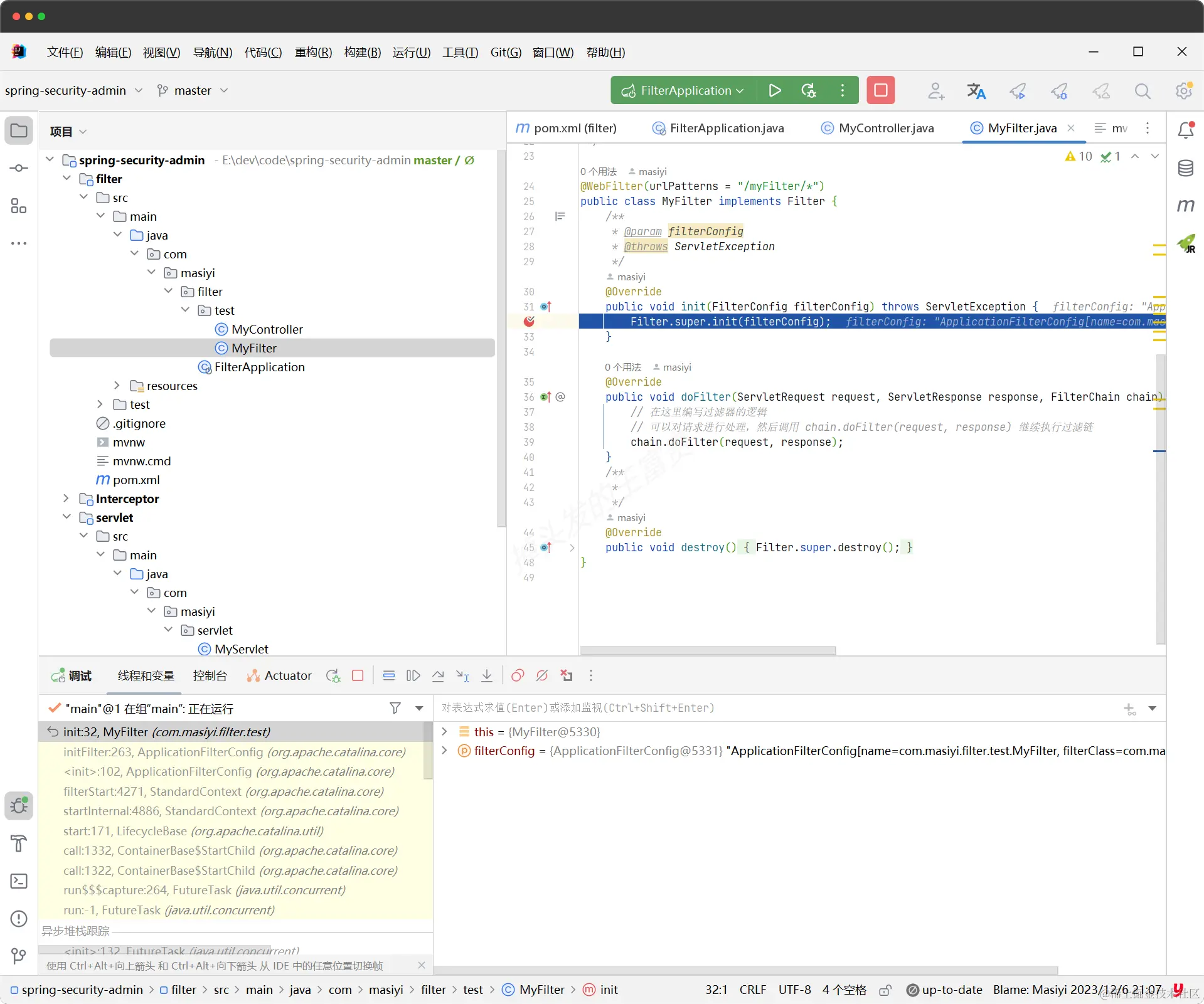
Task: Expand the filterConfig variable node
Action: [444, 751]
